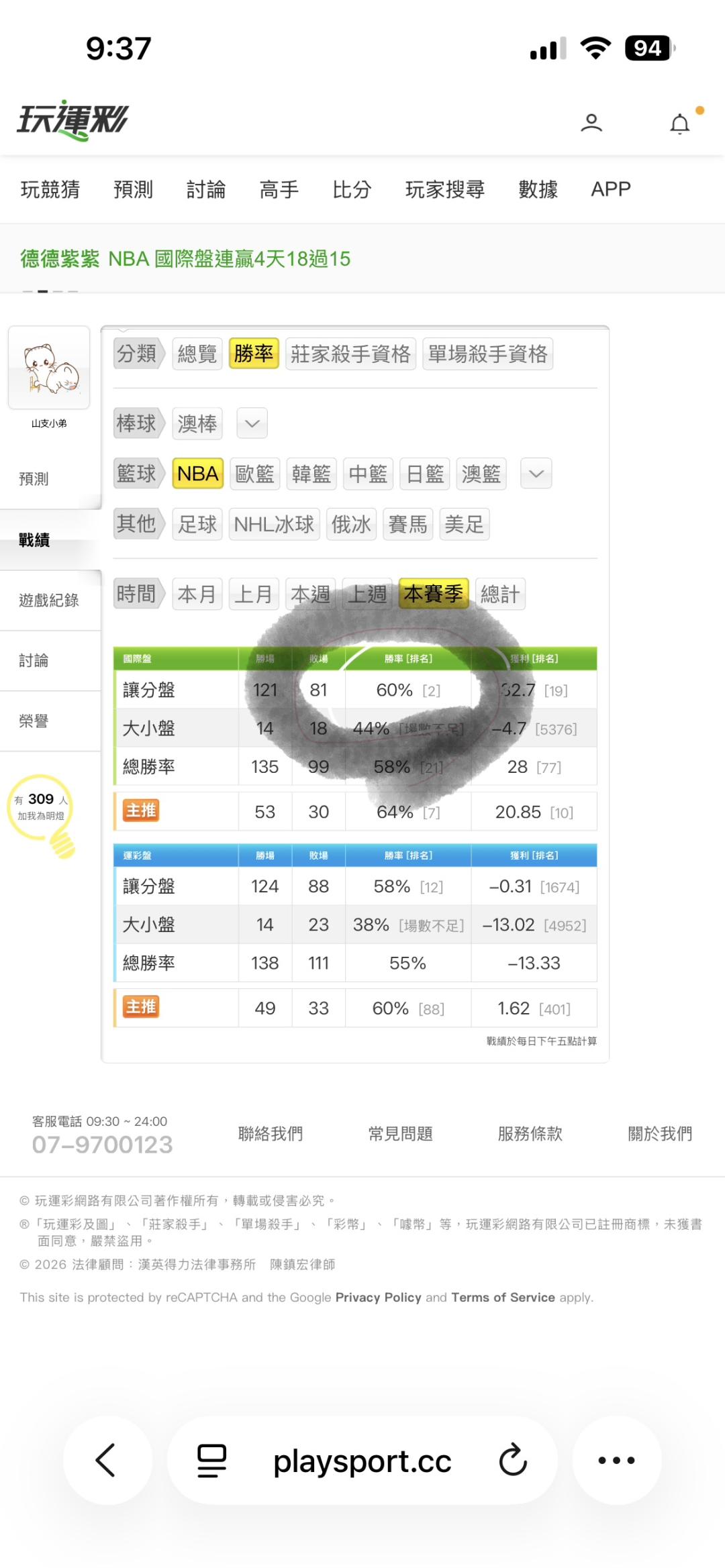The height and width of the screenshot is (1568, 725).
Task: Choose the 歐籃 league
Action: [254, 474]
